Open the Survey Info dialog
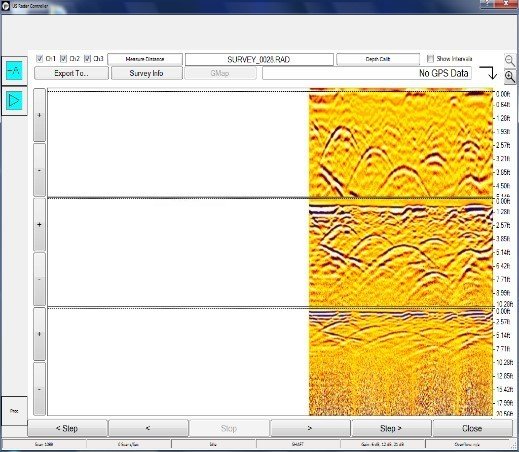519x452 pixels. [146, 73]
